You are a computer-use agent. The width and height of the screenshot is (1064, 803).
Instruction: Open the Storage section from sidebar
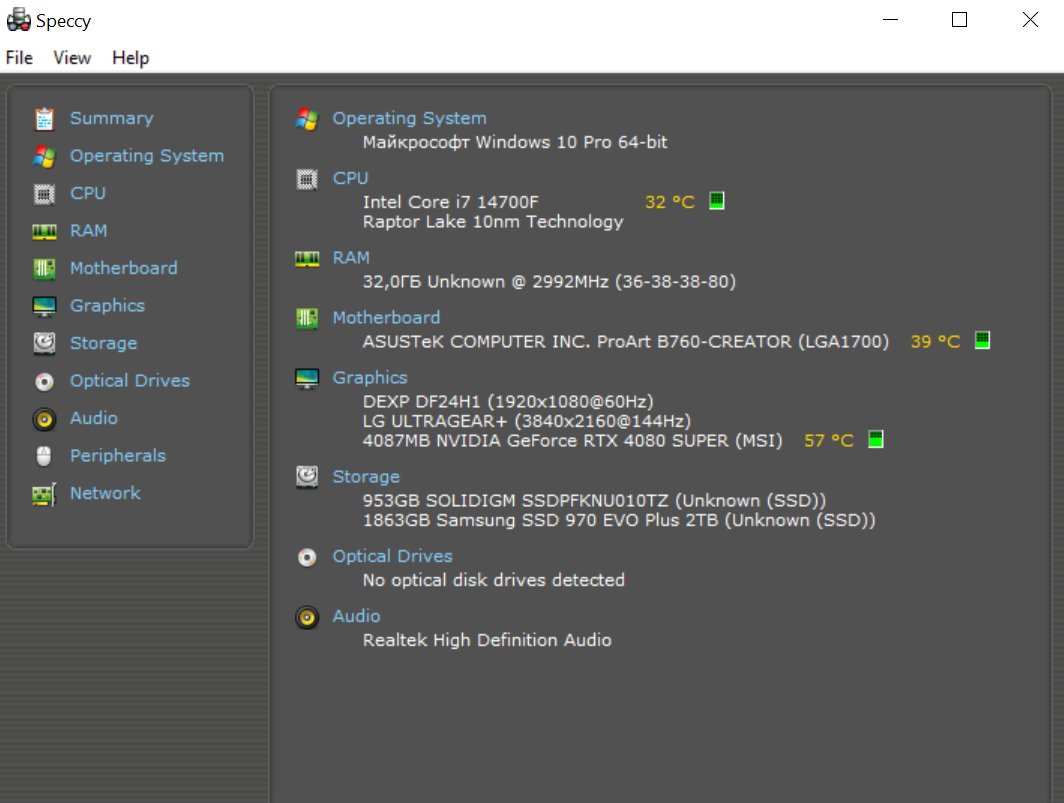[x=103, y=343]
